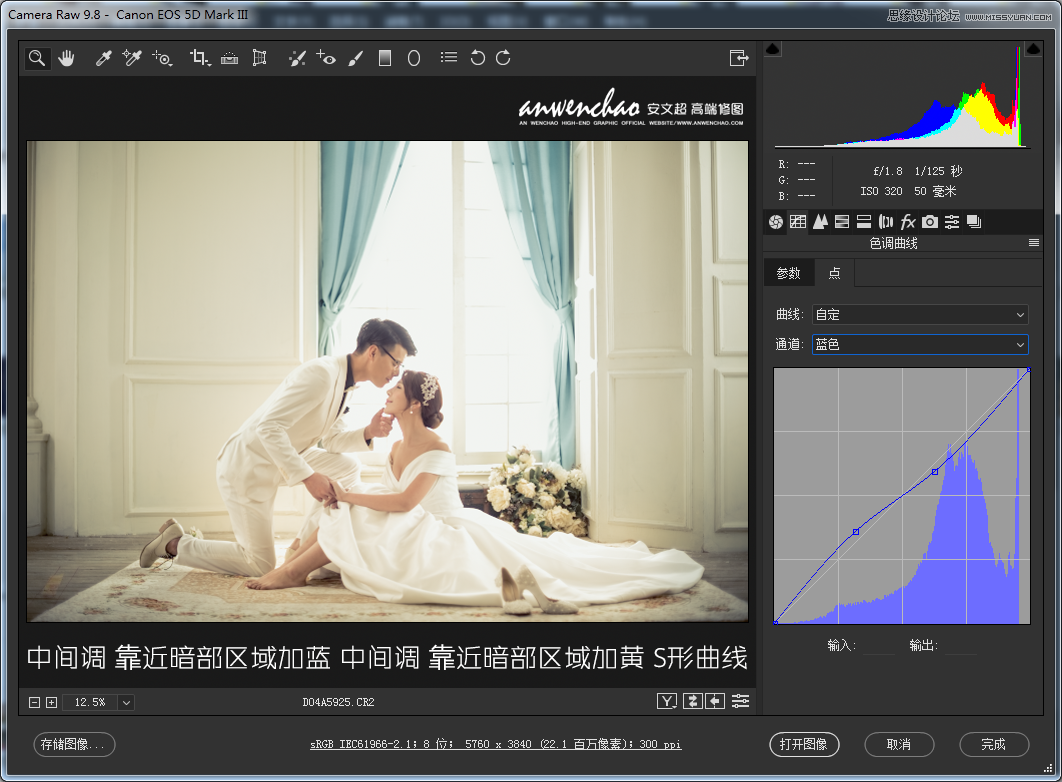This screenshot has width=1062, height=782.
Task: Toggle swap before/after settings view
Action: pos(692,701)
